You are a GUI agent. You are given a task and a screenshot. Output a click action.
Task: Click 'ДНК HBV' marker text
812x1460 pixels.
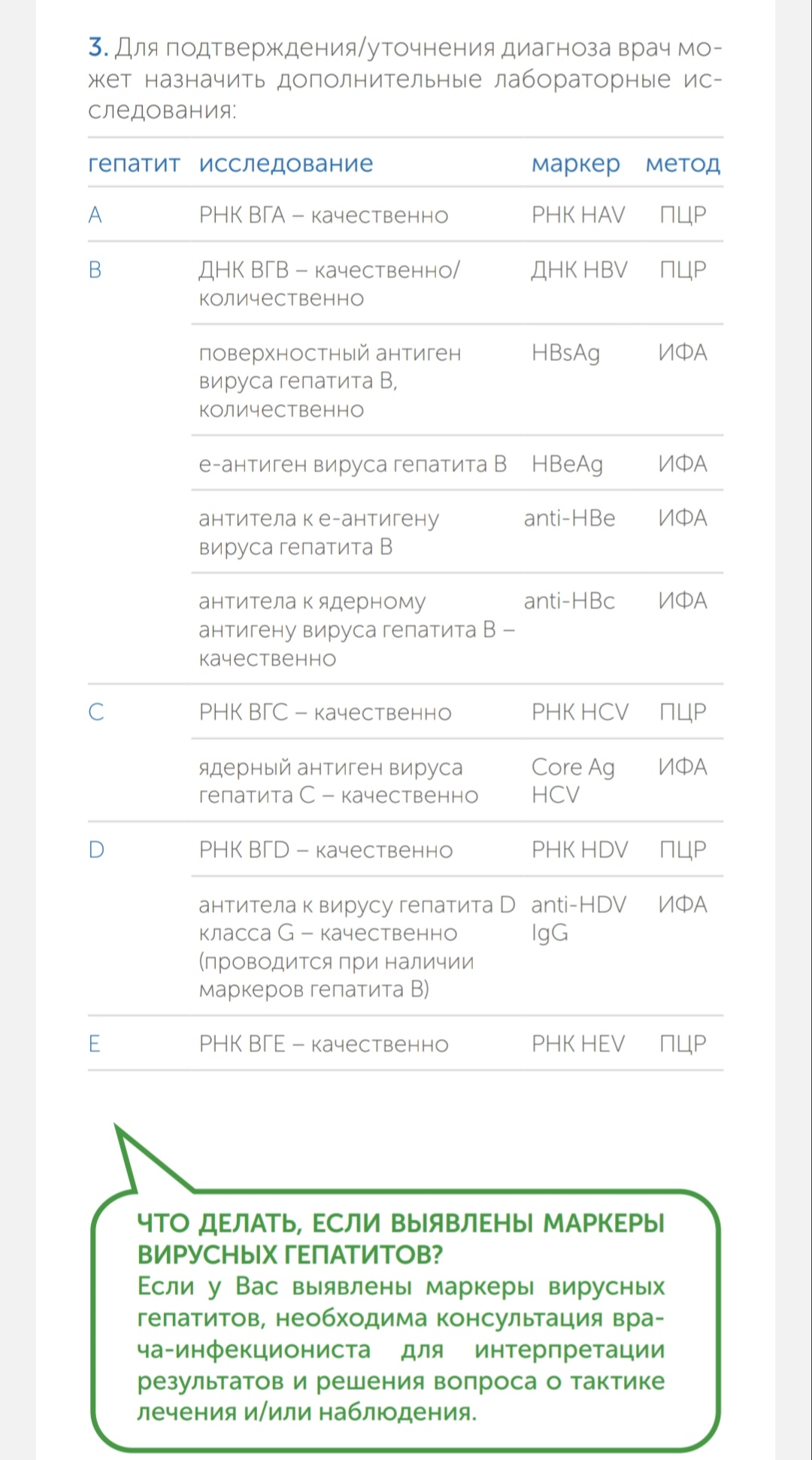(x=579, y=270)
